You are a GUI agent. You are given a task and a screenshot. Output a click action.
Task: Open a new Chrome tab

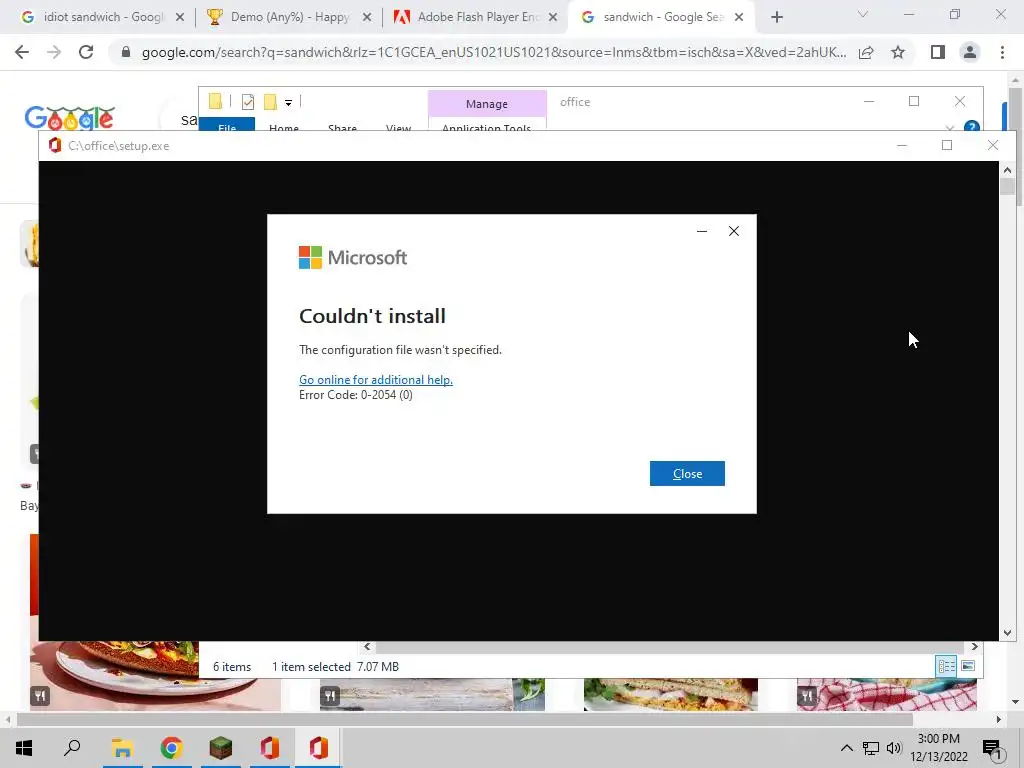point(776,17)
